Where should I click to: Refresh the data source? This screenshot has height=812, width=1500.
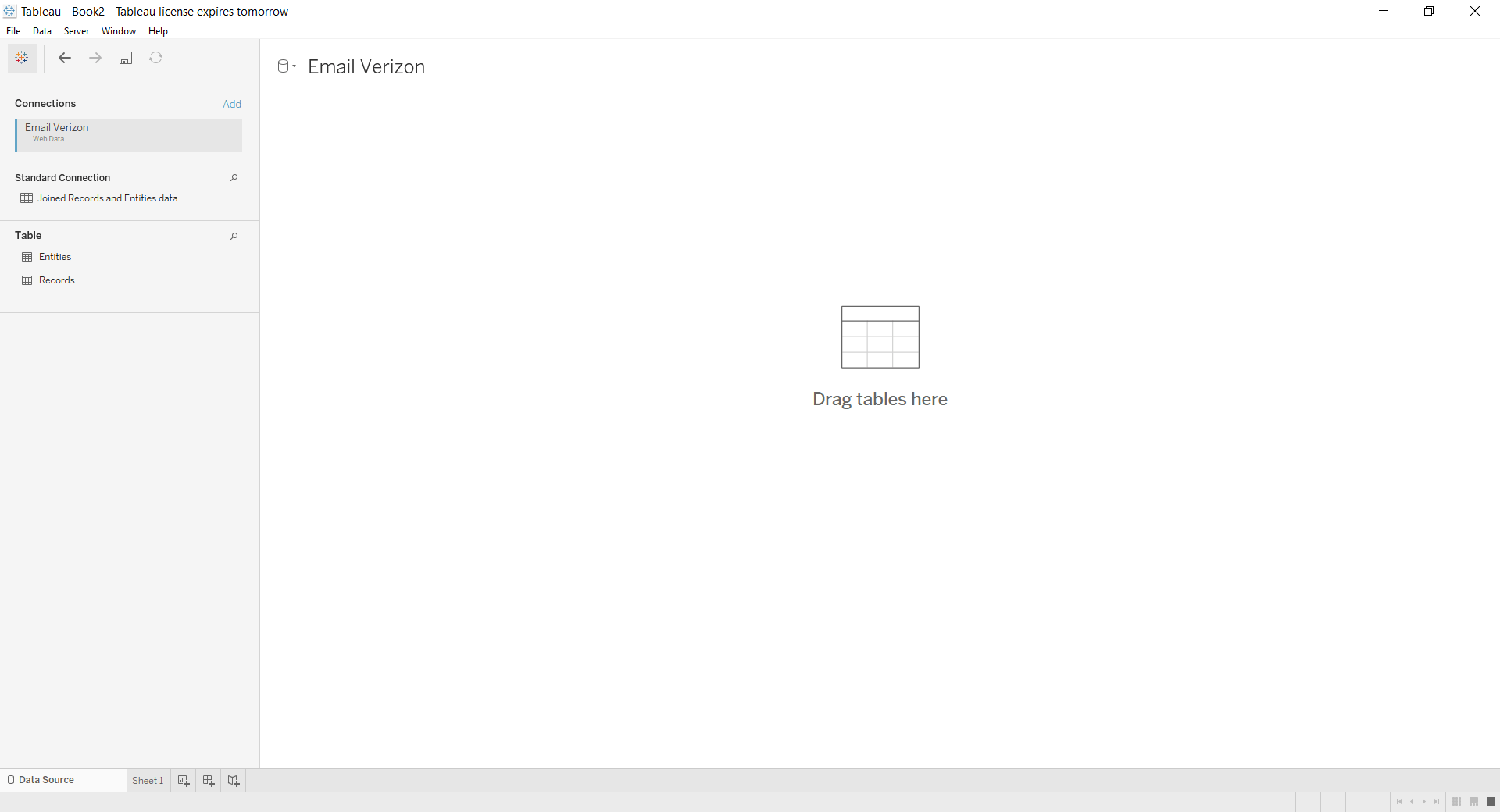click(x=156, y=58)
